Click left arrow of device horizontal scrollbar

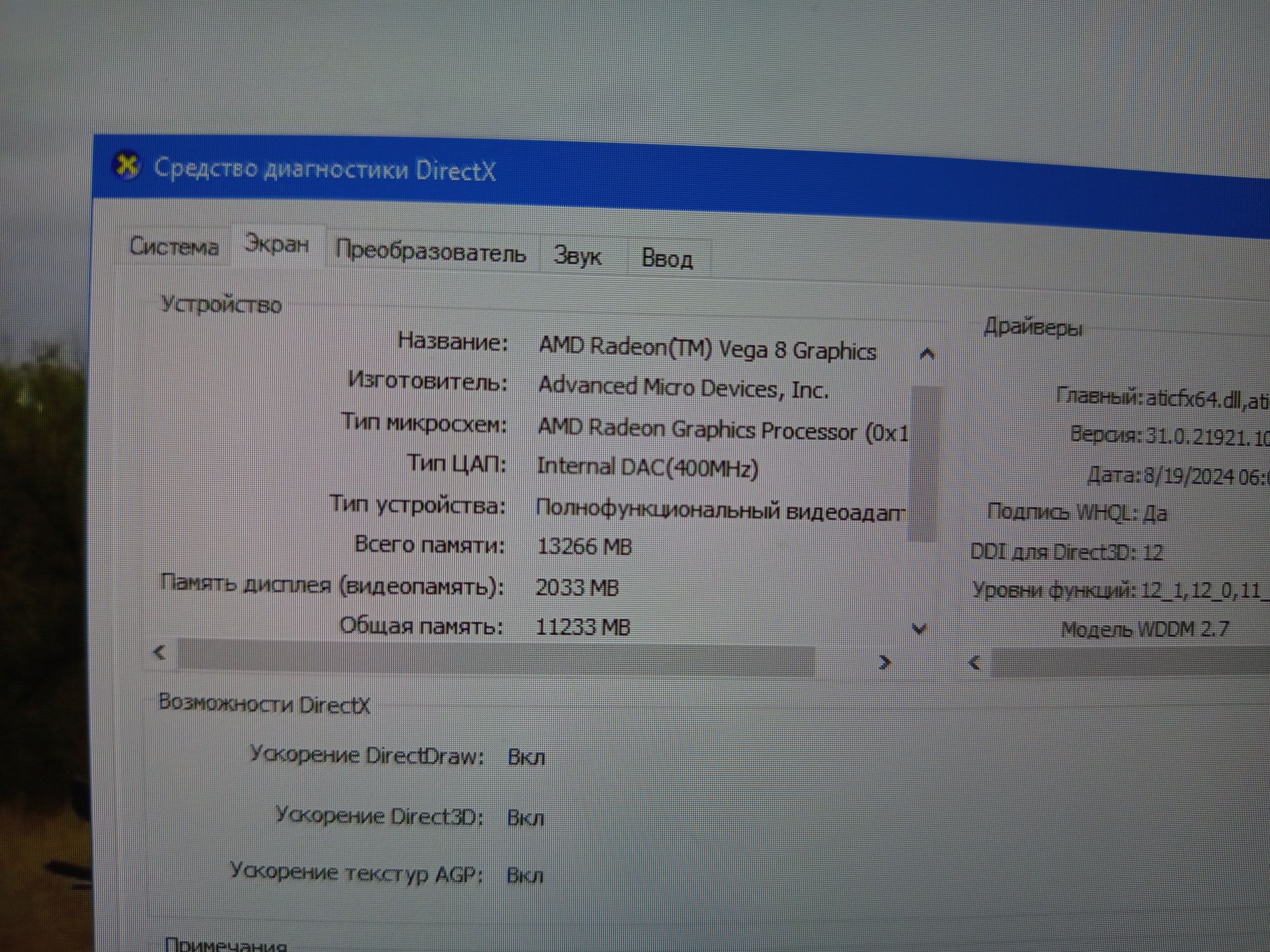click(160, 652)
